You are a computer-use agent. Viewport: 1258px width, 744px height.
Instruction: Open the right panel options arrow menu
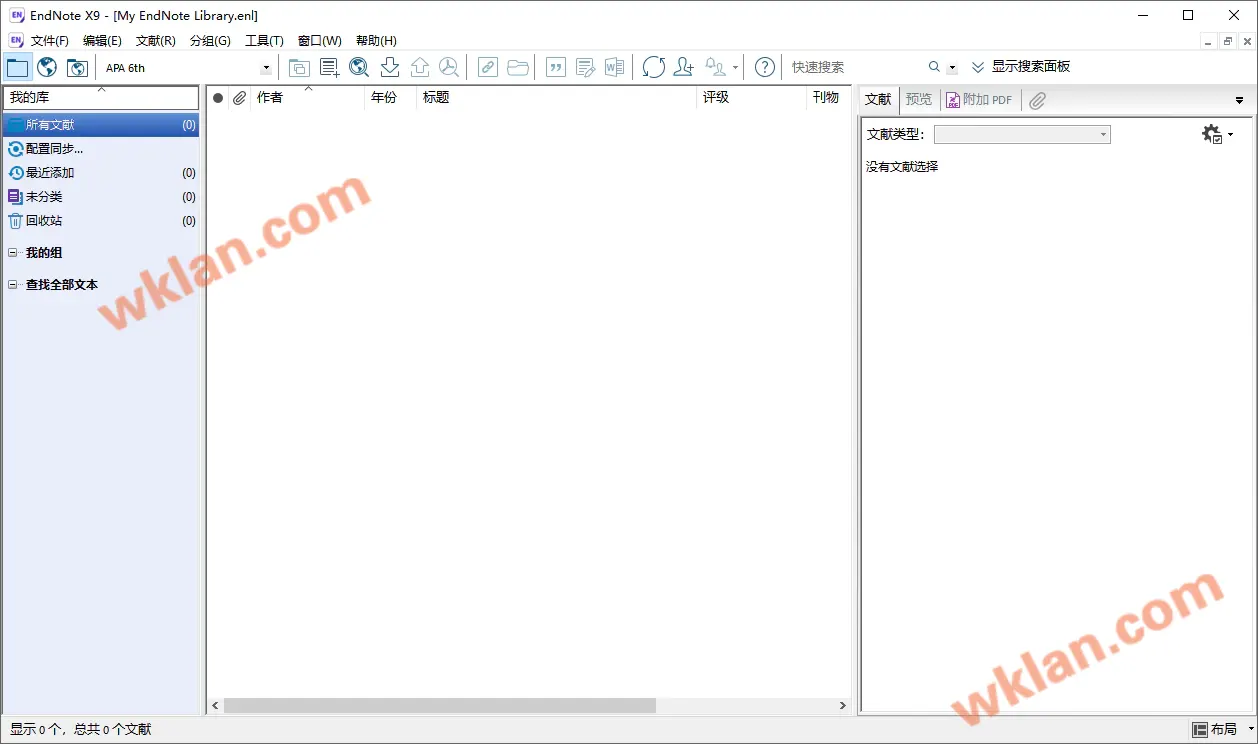pos(1239,100)
